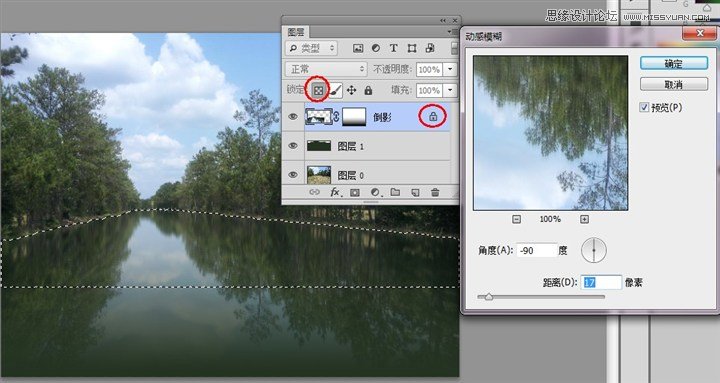Zoom in the blur preview

(x=584, y=220)
